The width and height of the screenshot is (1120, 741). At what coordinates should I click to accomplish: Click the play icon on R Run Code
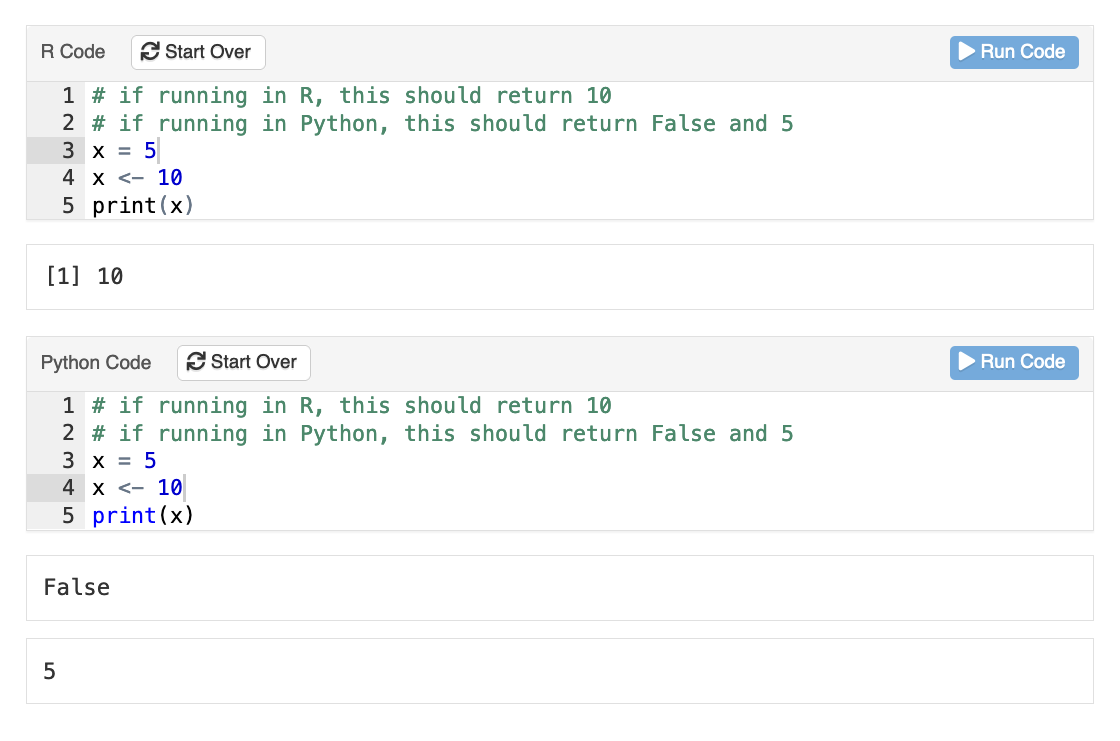[x=967, y=52]
